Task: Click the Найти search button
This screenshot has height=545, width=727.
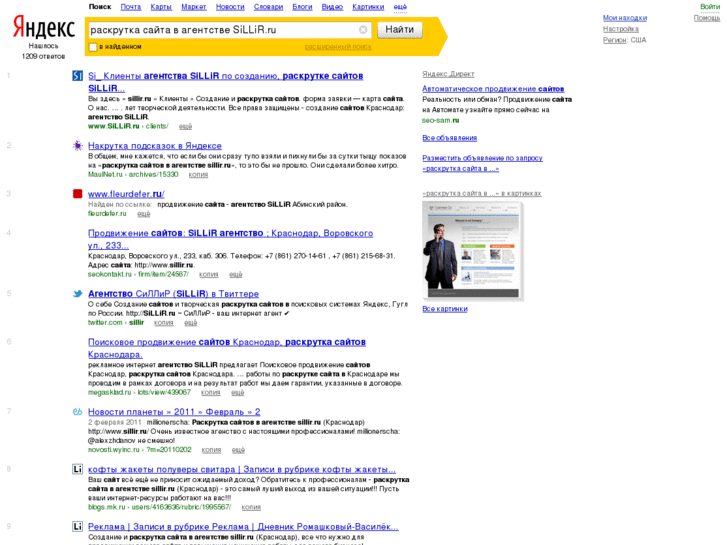Action: point(400,30)
